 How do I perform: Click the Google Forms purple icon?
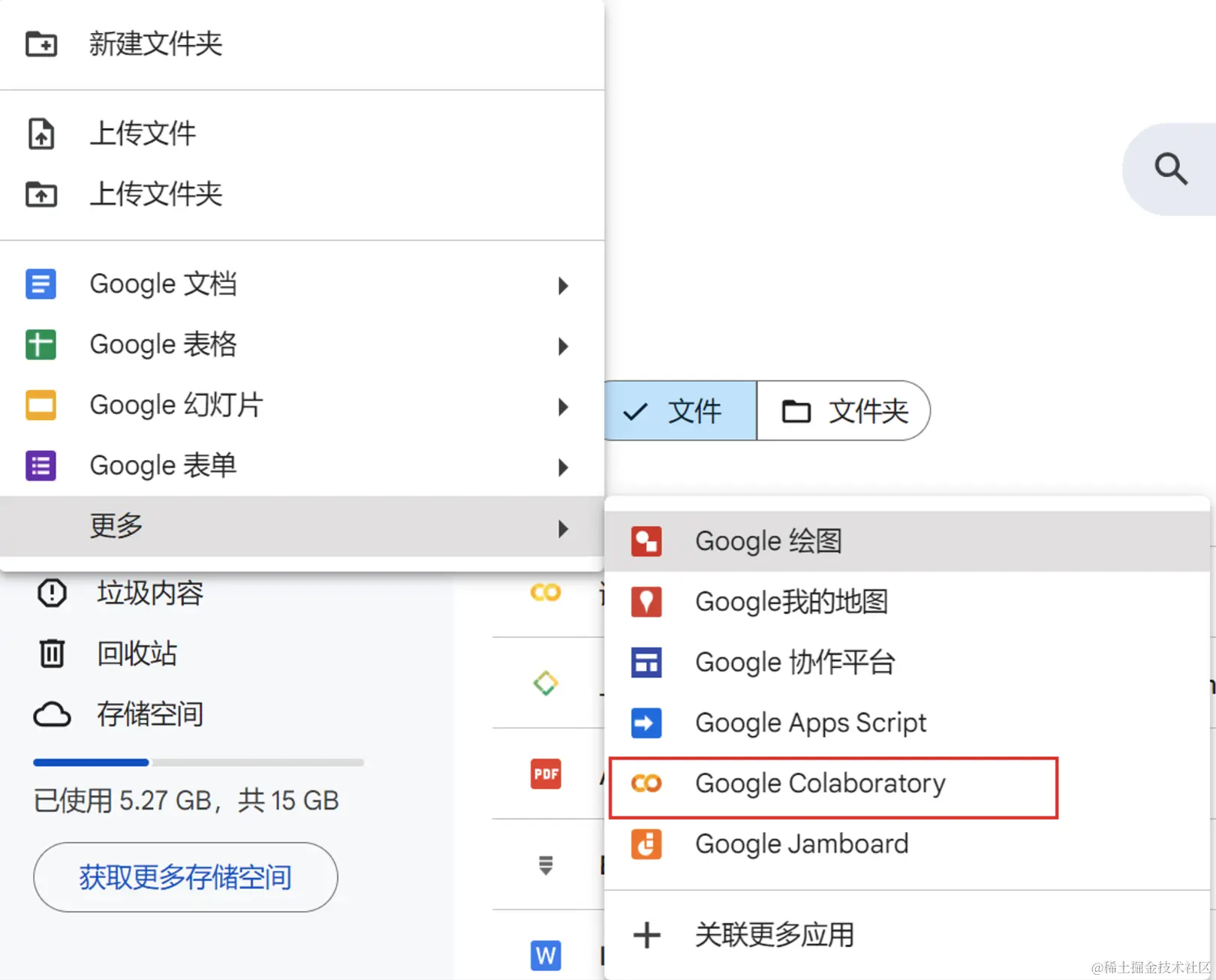coord(41,466)
